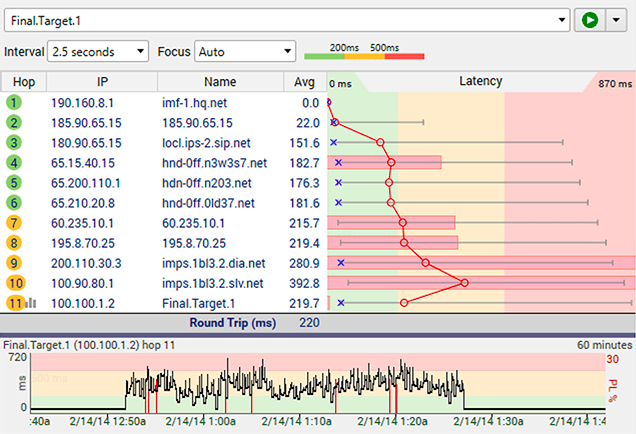Click hop 10 latency marker in graph
The width and height of the screenshot is (636, 434).
point(465,283)
